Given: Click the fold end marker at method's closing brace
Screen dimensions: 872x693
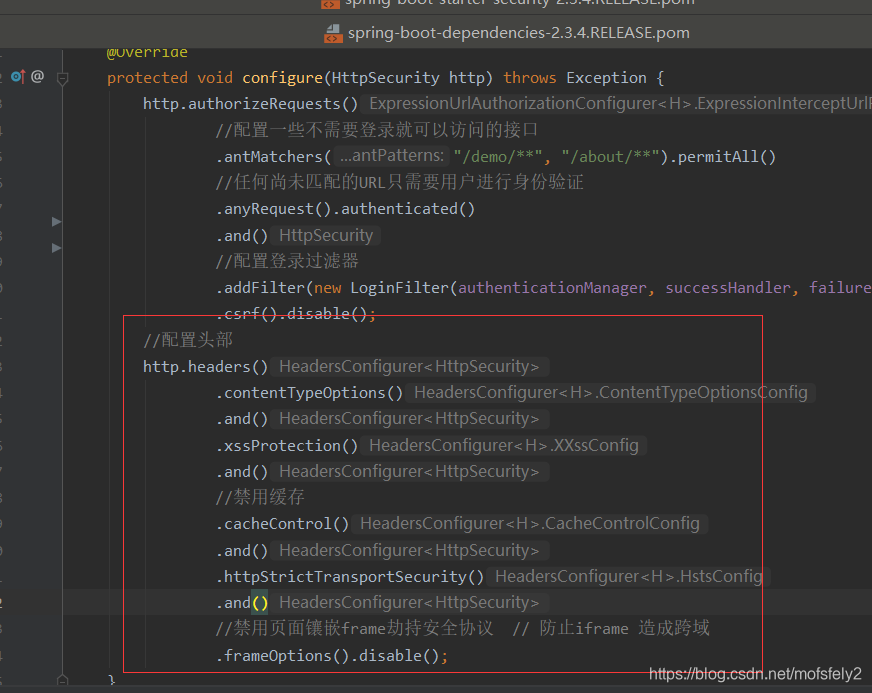Looking at the screenshot, I should coord(62,680).
